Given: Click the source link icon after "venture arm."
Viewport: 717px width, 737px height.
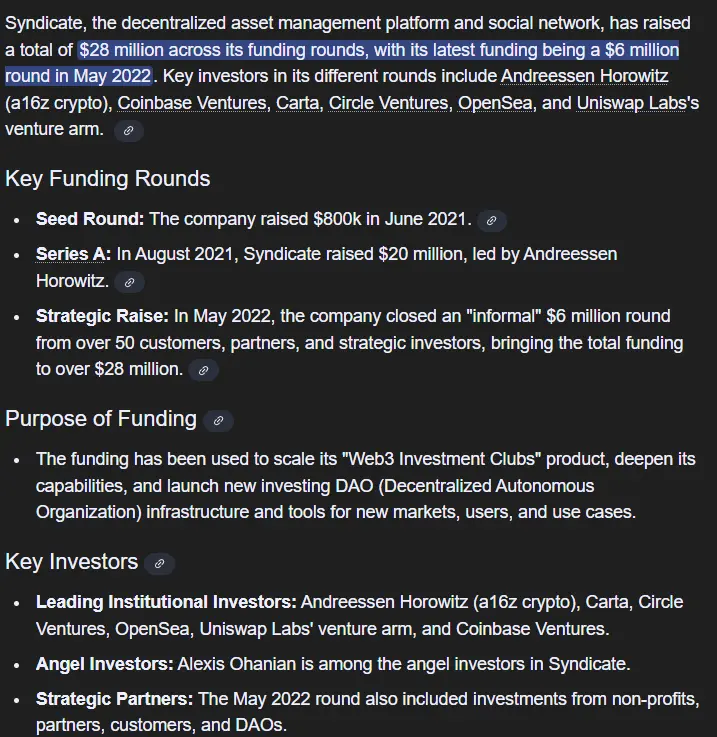Looking at the screenshot, I should click(128, 131).
